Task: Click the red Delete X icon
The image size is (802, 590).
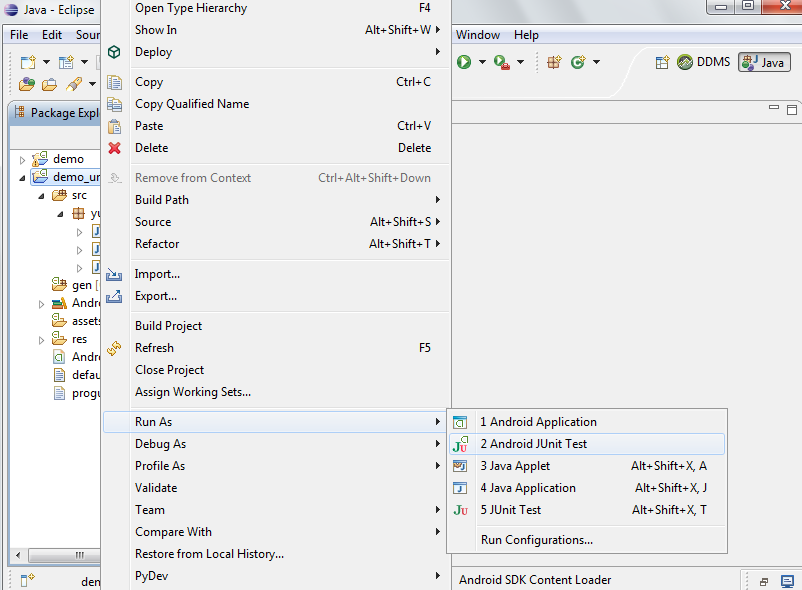Action: tap(115, 148)
